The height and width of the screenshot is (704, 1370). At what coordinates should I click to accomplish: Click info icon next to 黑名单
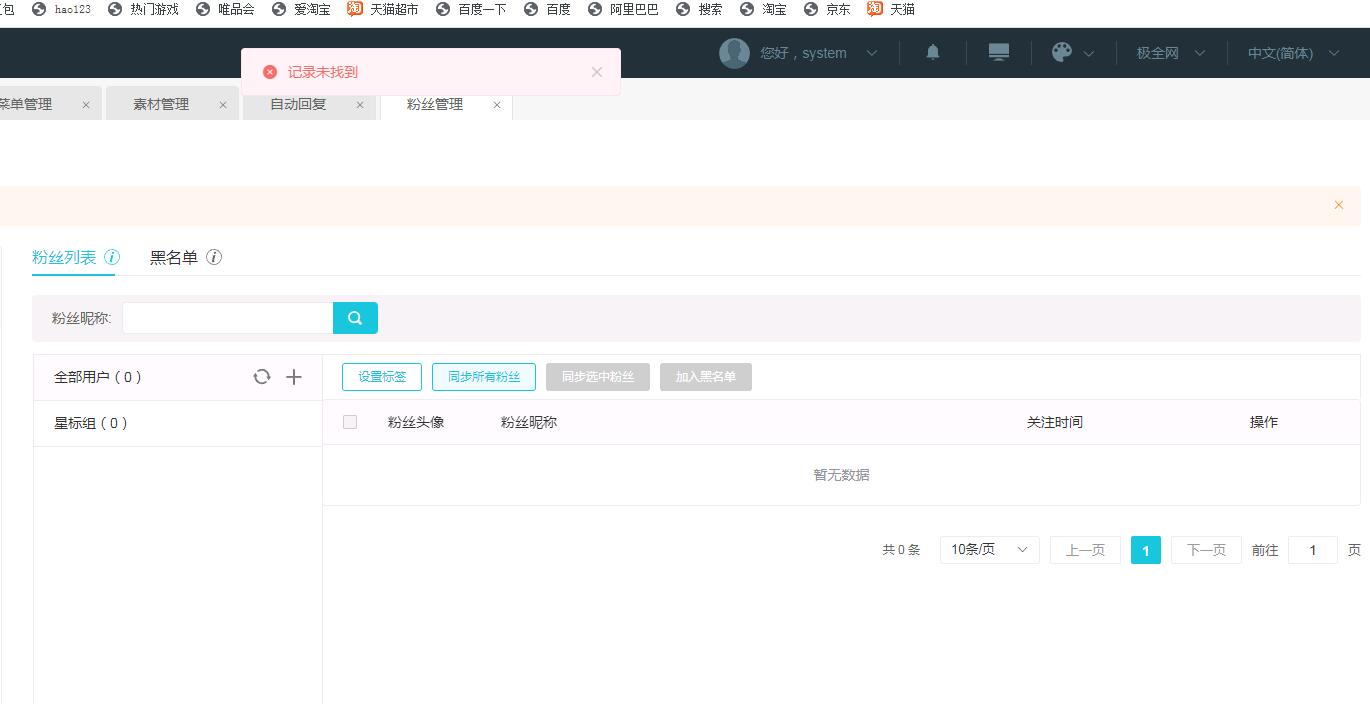pos(214,257)
